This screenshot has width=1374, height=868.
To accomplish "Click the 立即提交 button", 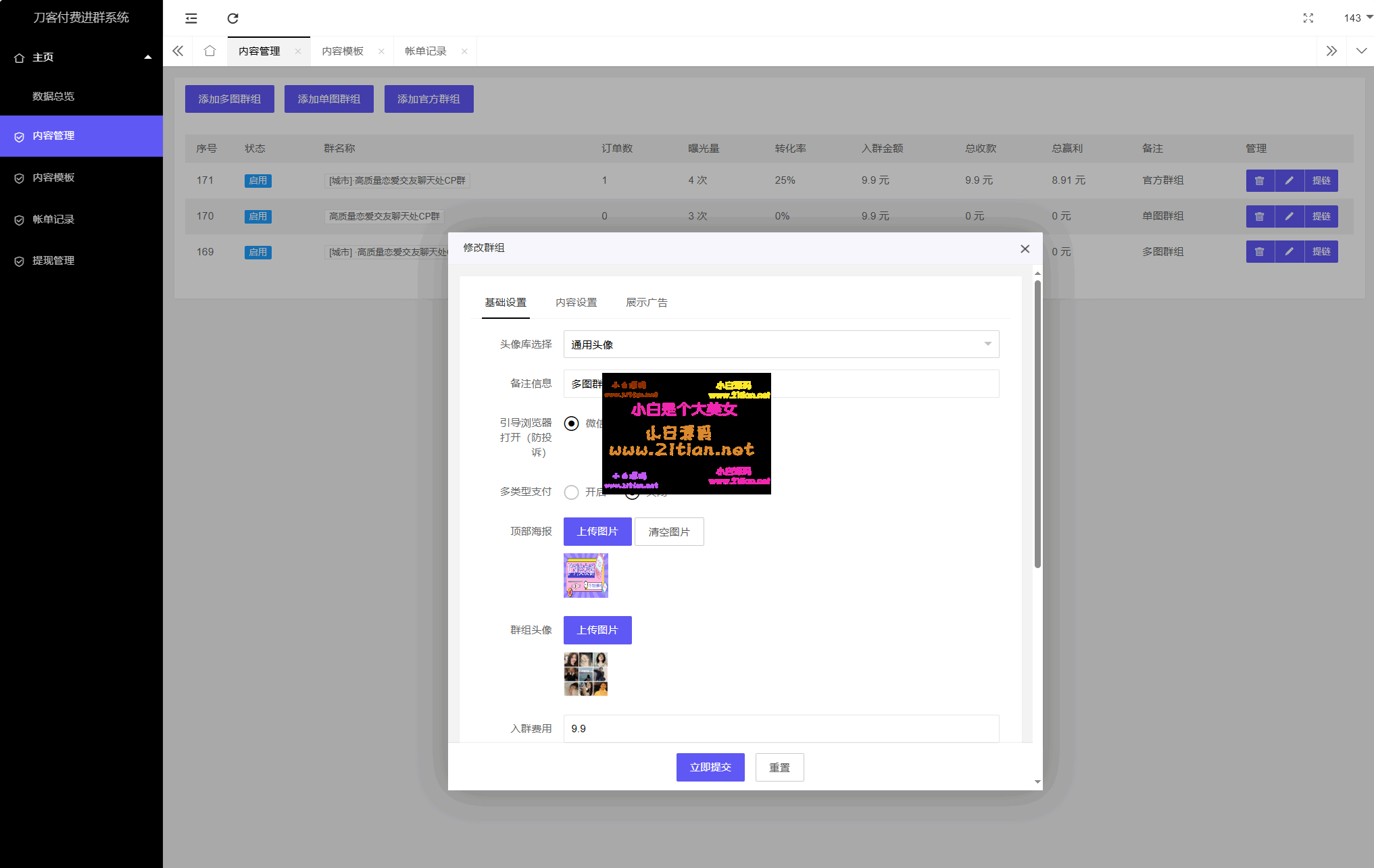I will point(710,767).
